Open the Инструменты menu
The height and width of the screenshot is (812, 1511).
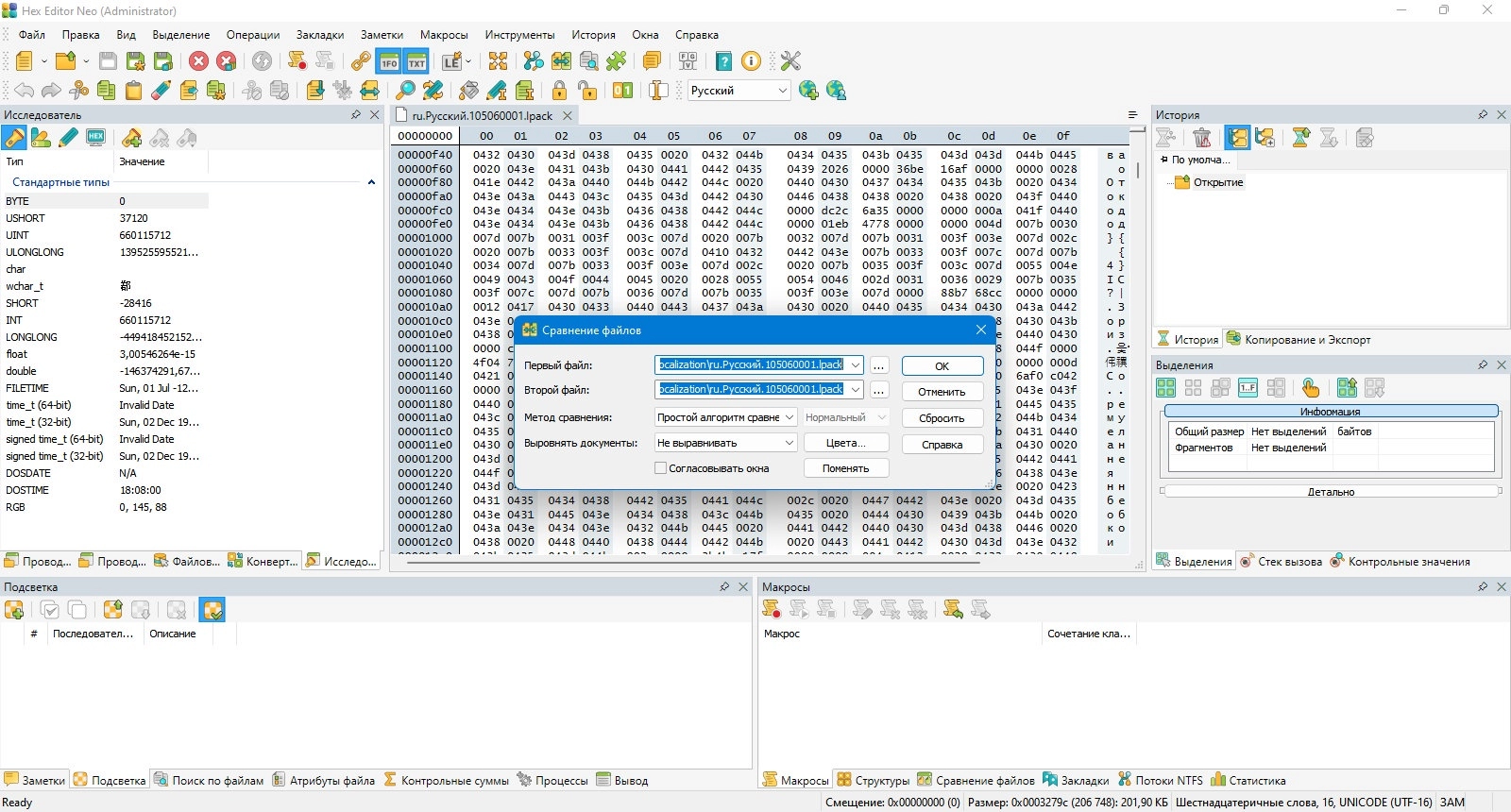pyautogui.click(x=519, y=35)
